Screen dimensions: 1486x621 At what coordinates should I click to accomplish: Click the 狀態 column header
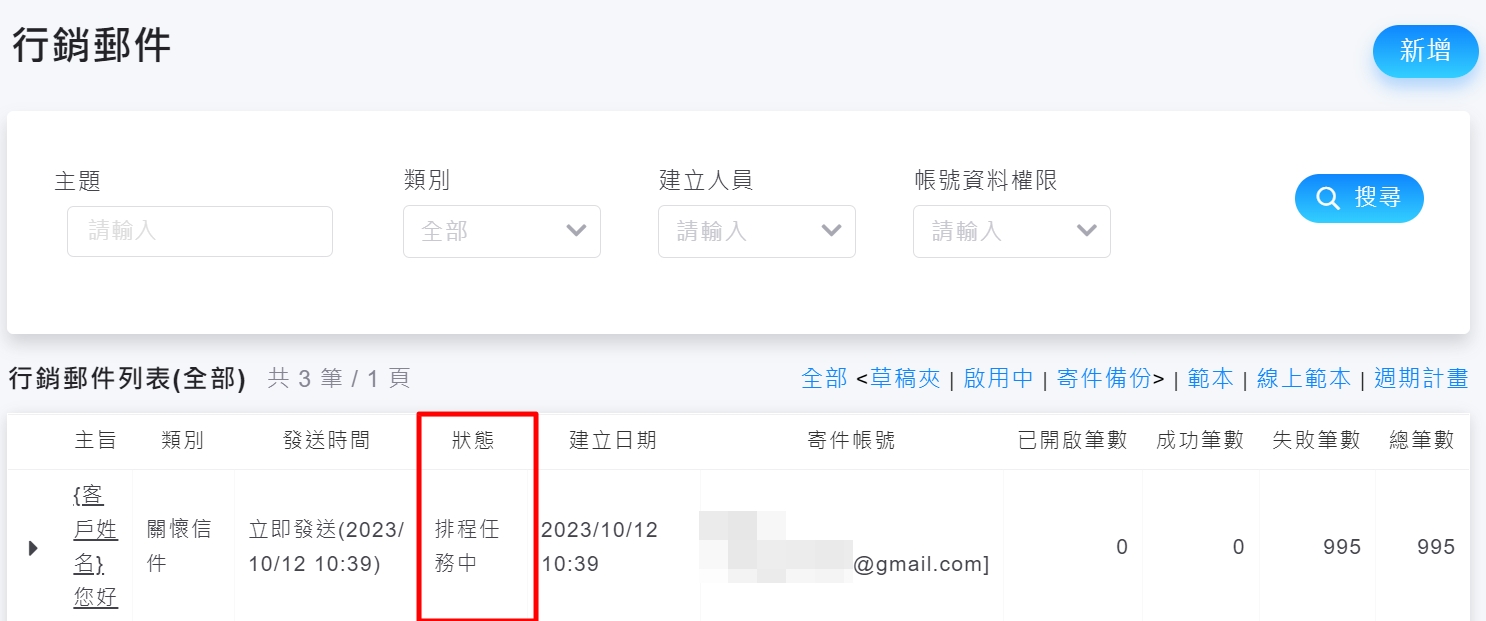click(x=472, y=440)
